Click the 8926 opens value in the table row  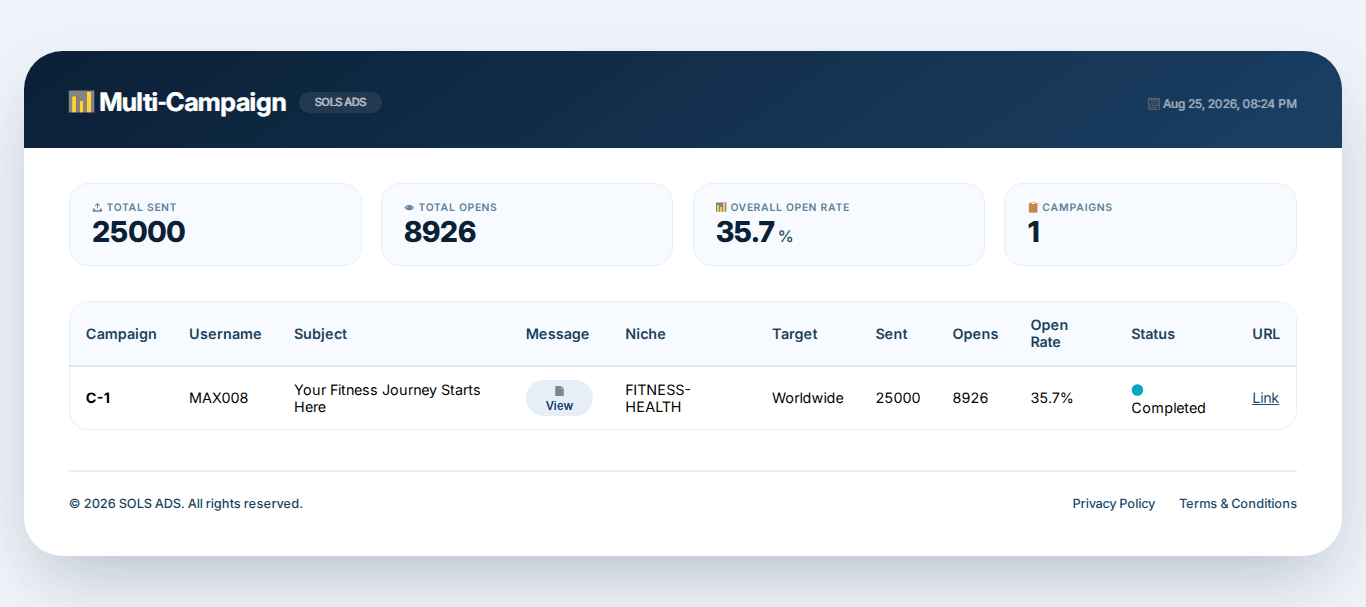[x=970, y=398]
